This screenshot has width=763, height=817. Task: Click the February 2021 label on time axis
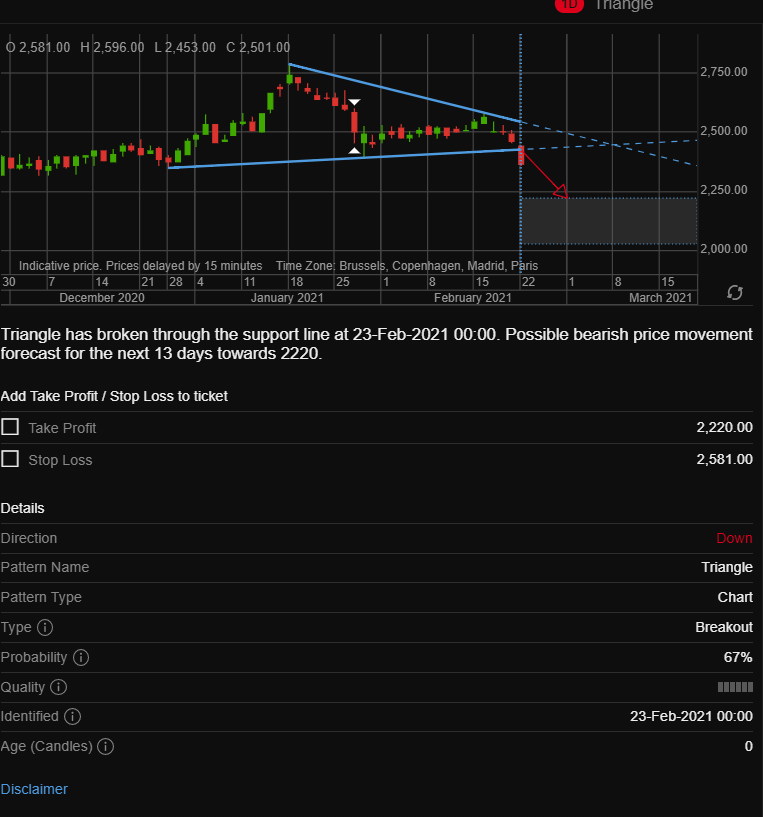[x=473, y=298]
